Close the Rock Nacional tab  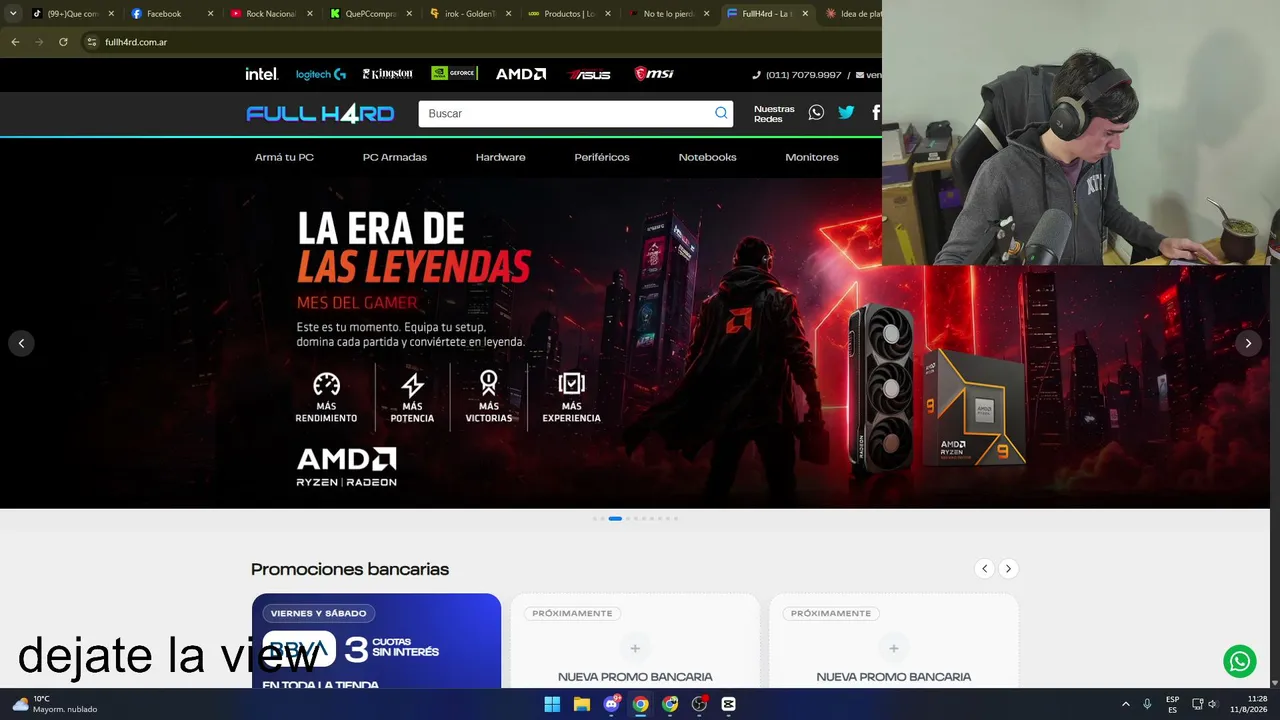tap(309, 14)
